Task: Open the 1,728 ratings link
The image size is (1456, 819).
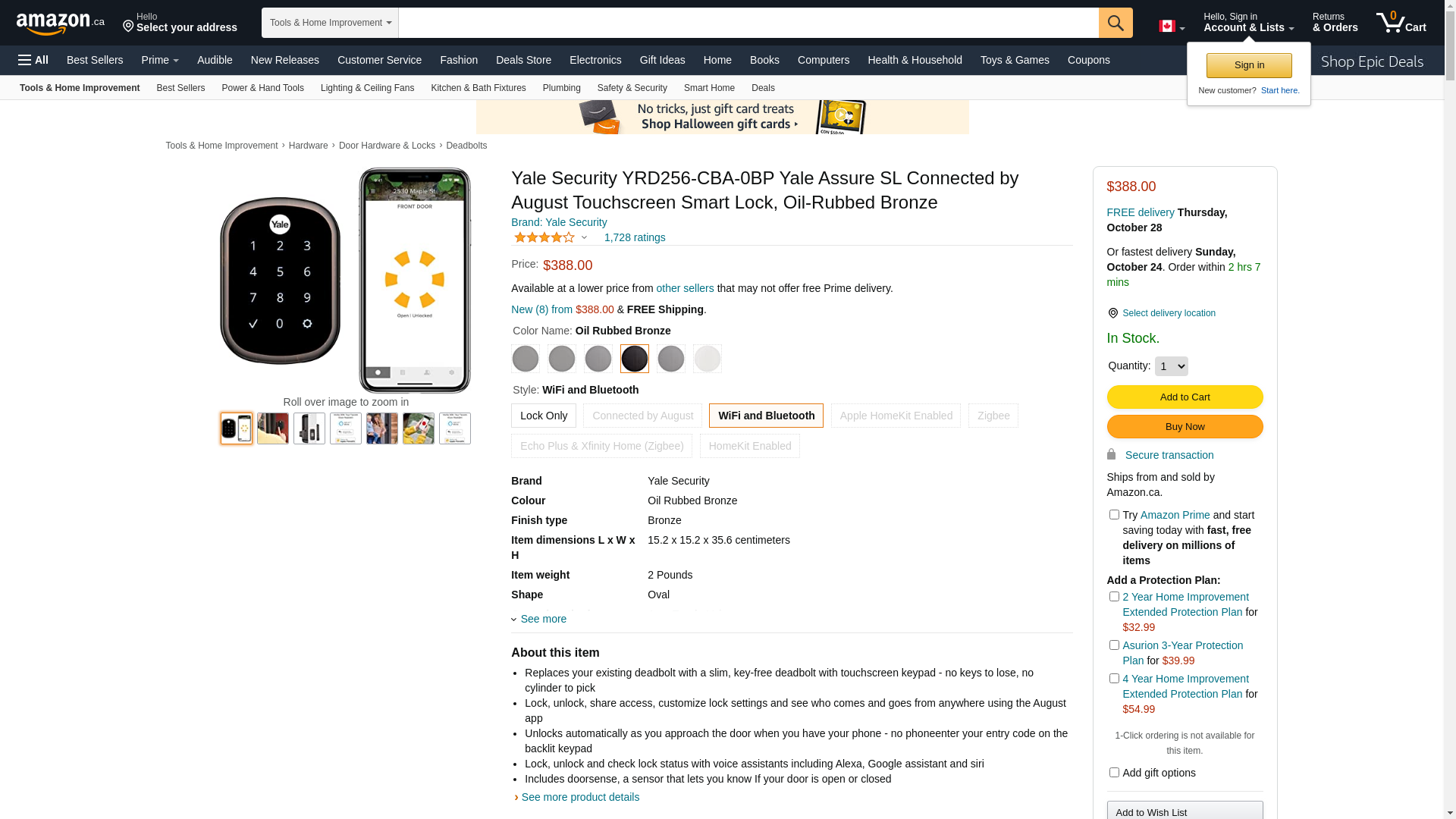Action: click(x=635, y=238)
